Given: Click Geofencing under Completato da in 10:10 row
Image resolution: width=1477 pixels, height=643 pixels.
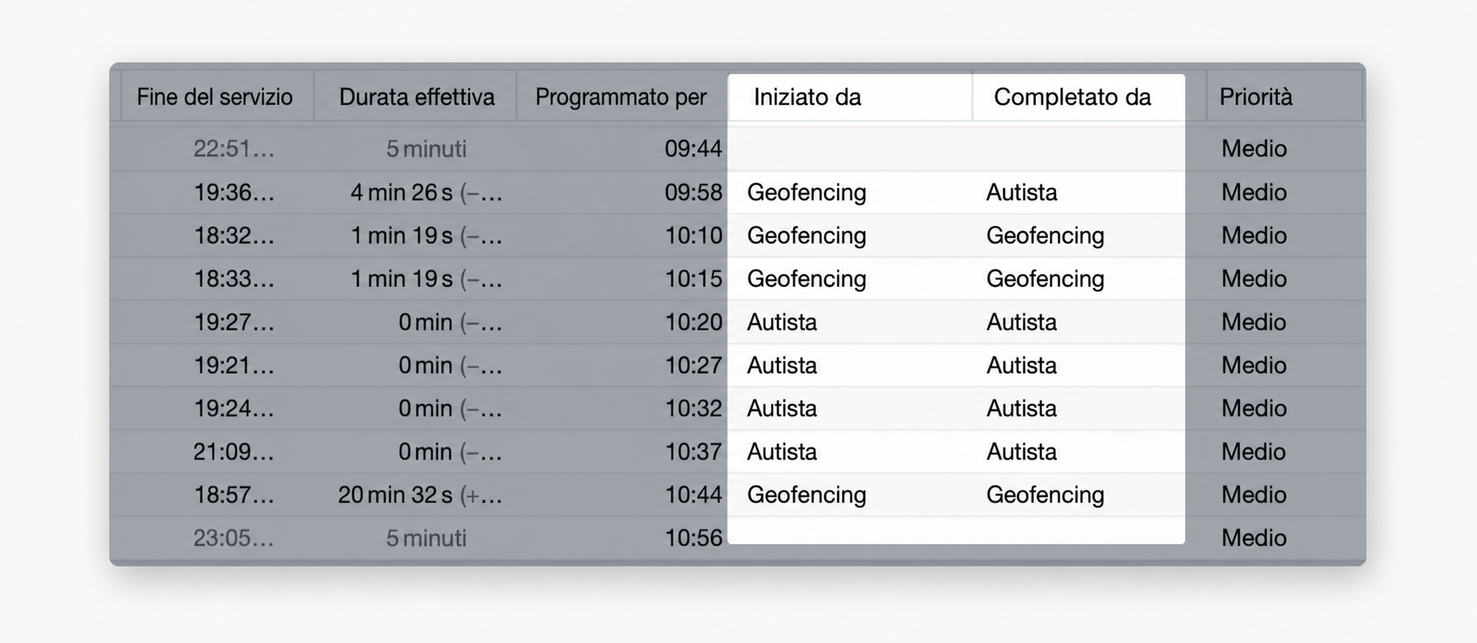Looking at the screenshot, I should point(1045,235).
